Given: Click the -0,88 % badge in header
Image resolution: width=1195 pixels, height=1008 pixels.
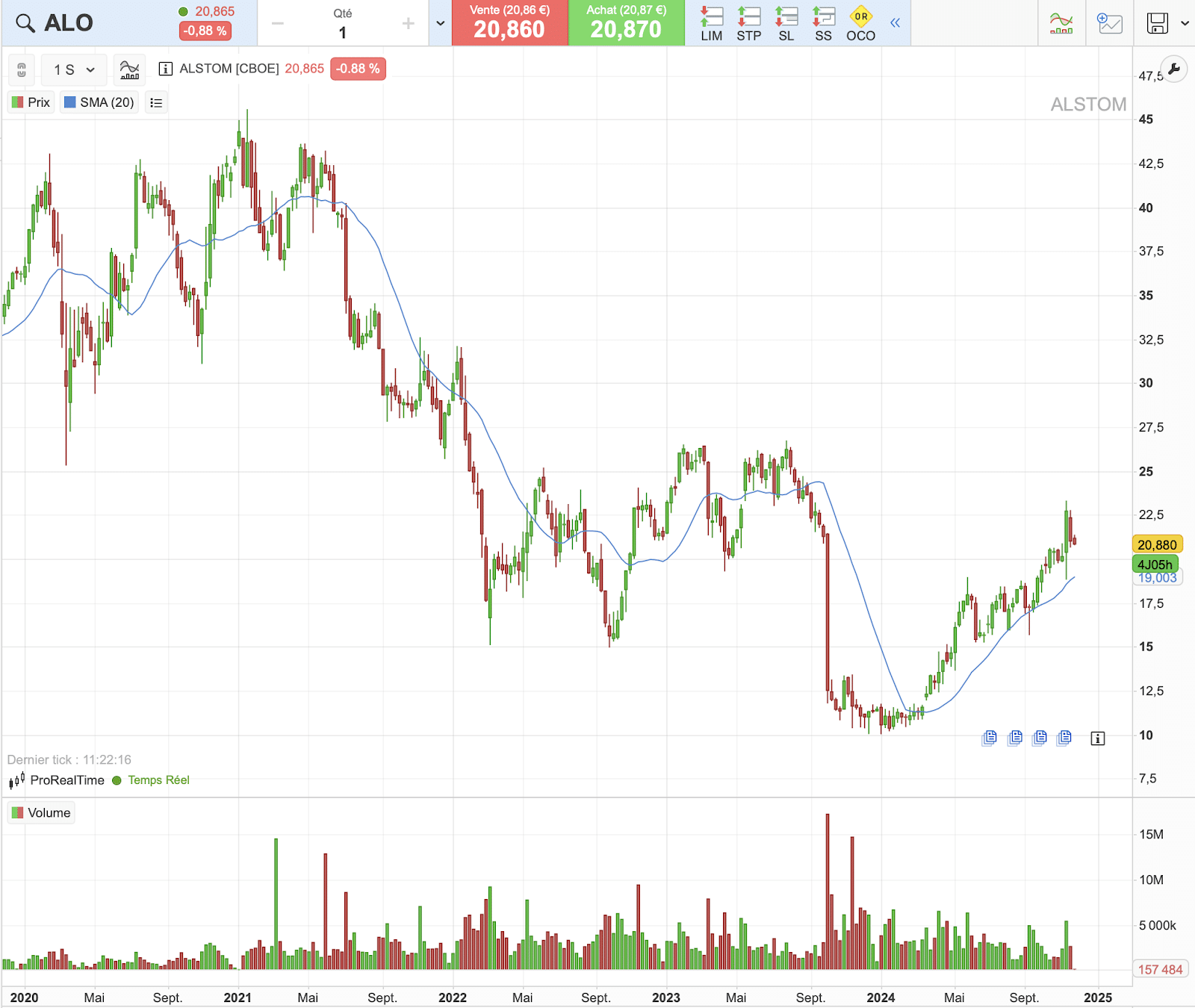Looking at the screenshot, I should [x=205, y=31].
